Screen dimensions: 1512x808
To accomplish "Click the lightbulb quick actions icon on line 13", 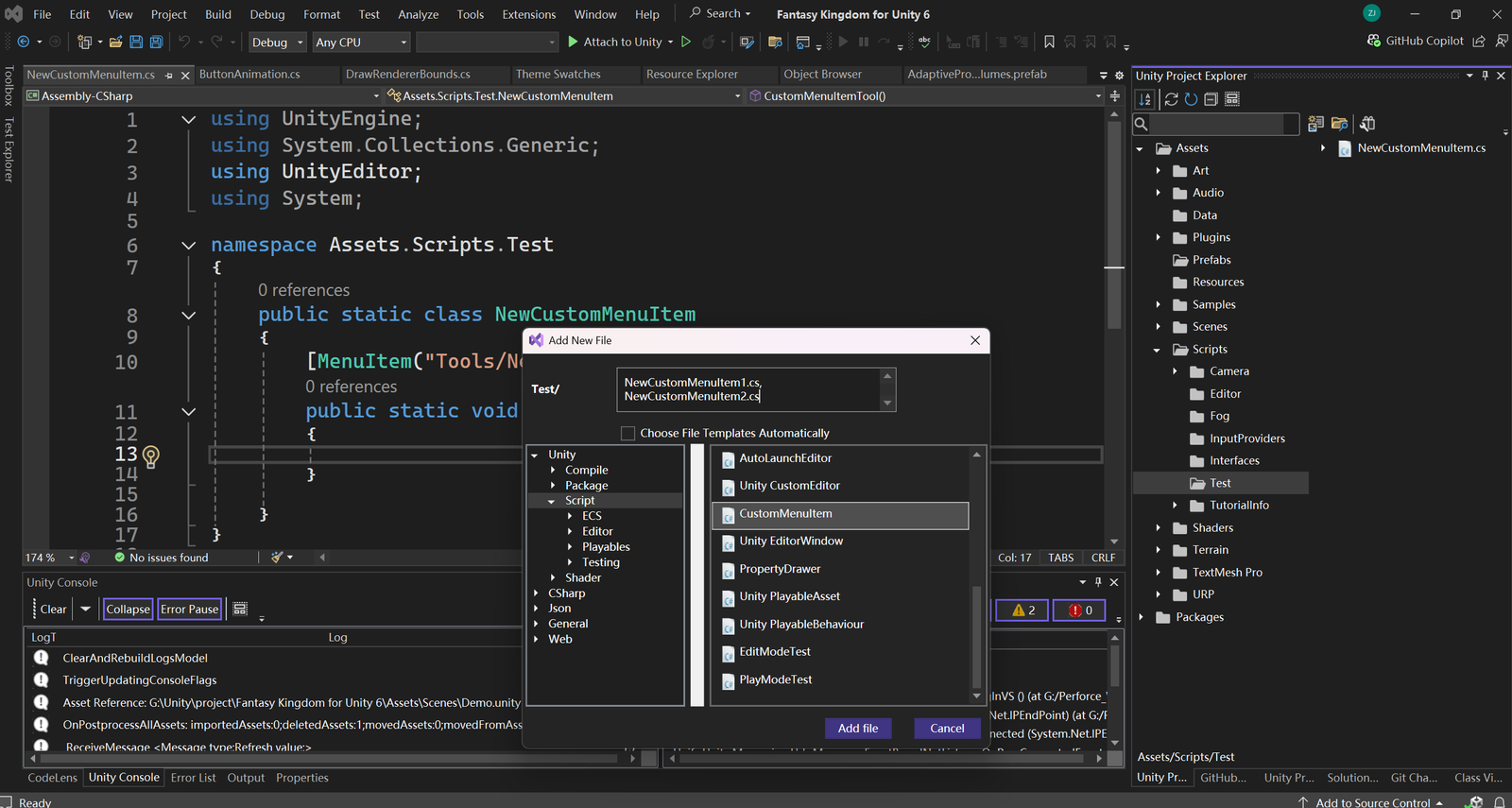I will (x=150, y=456).
